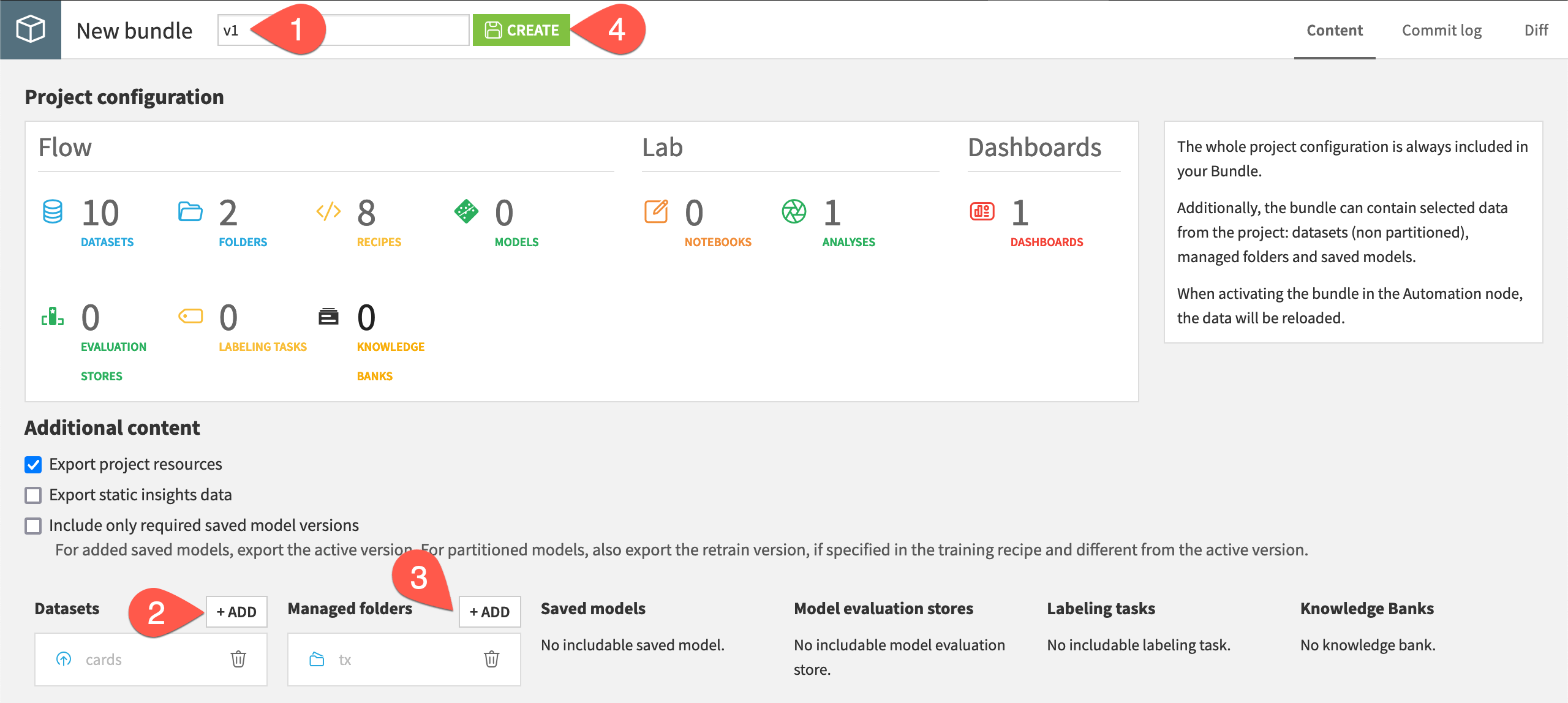Image resolution: width=1568 pixels, height=703 pixels.
Task: Click the RECIPES label
Action: (379, 242)
